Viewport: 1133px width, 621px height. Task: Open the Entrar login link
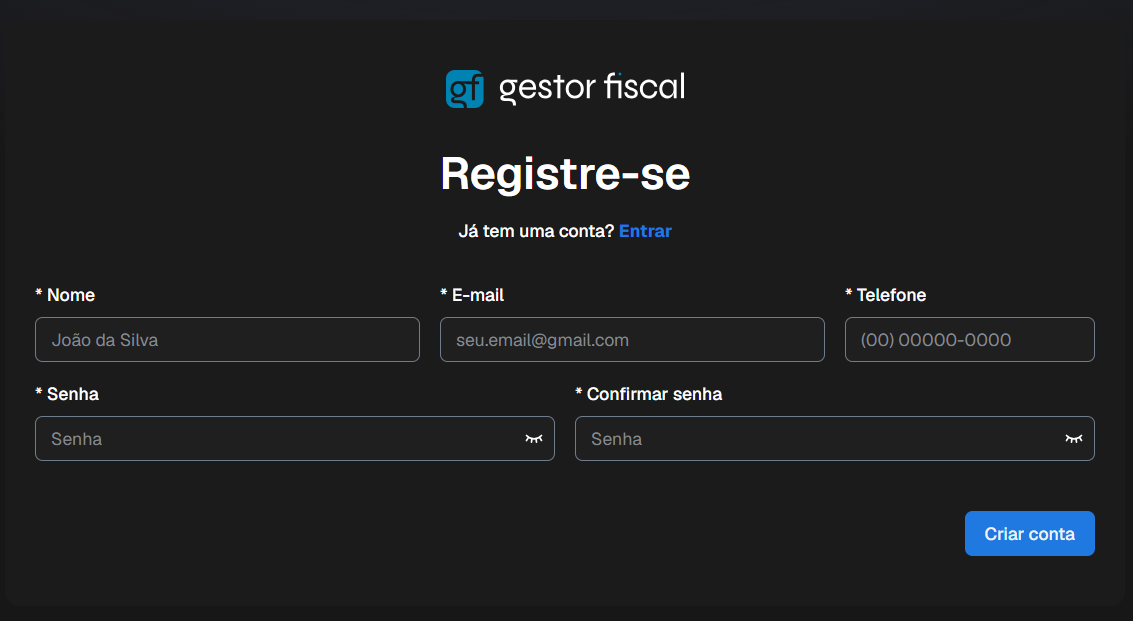[x=645, y=231]
